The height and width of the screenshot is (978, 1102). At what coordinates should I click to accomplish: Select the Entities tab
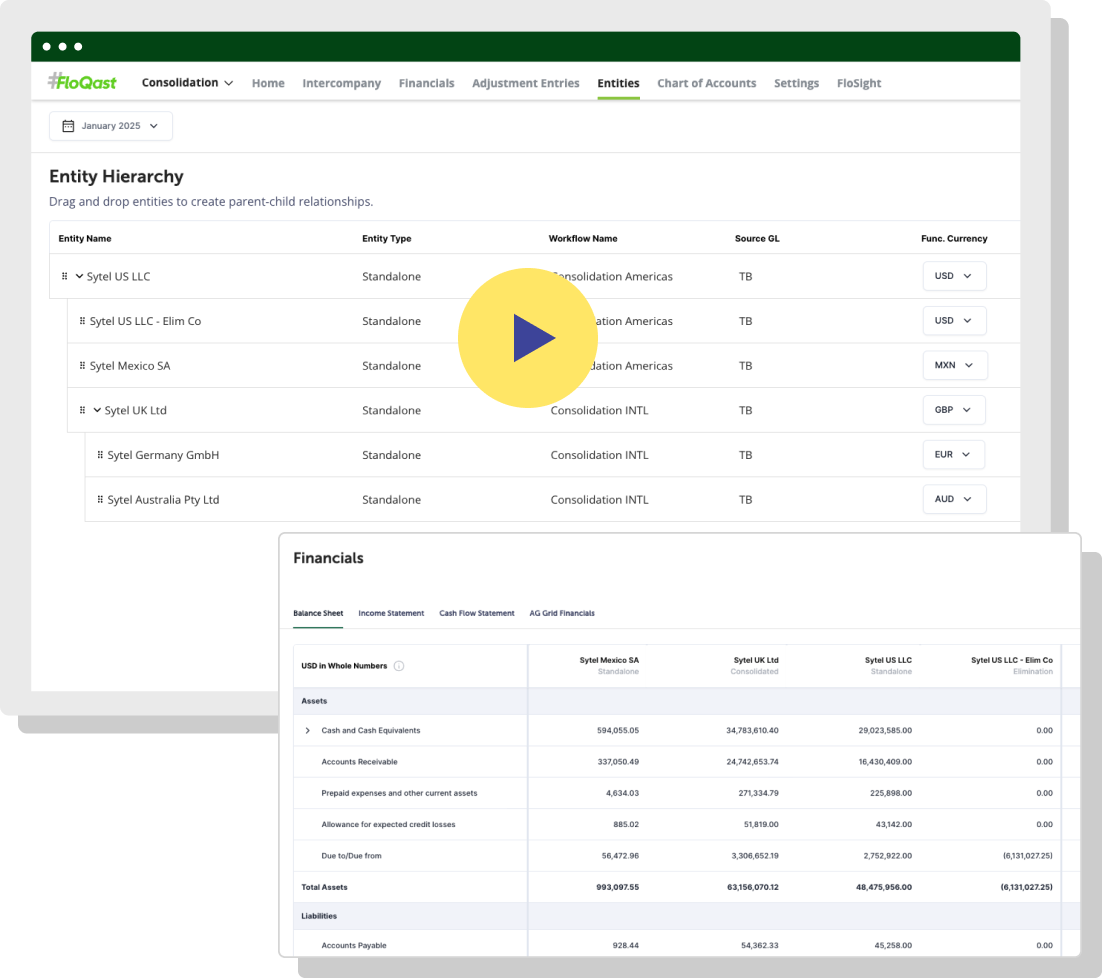coord(618,83)
